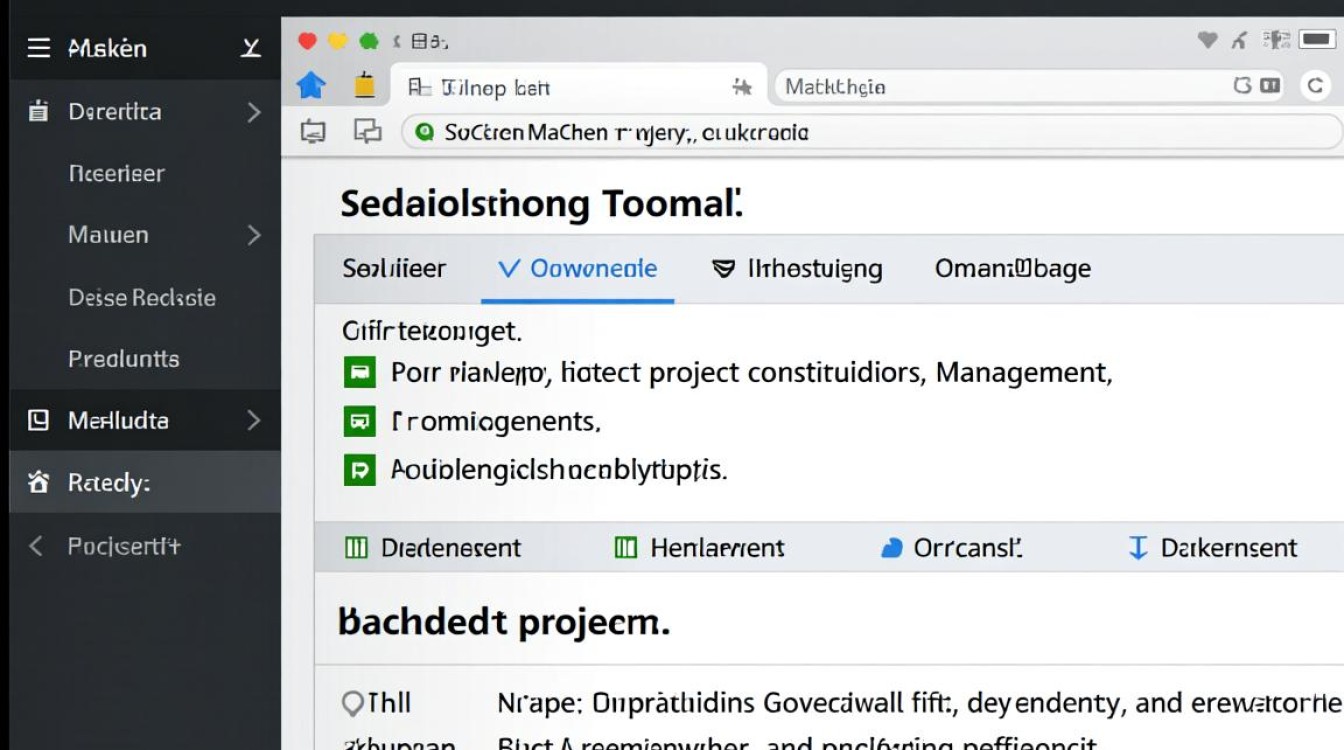The width and height of the screenshot is (1344, 750).
Task: Click the monitor icon left of address bar
Action: click(x=313, y=132)
